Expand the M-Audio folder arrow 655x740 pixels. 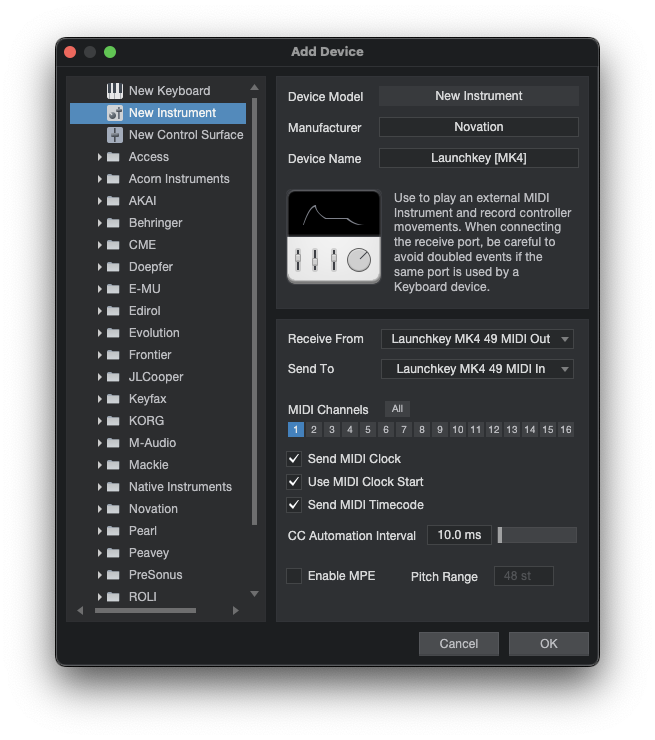[100, 443]
